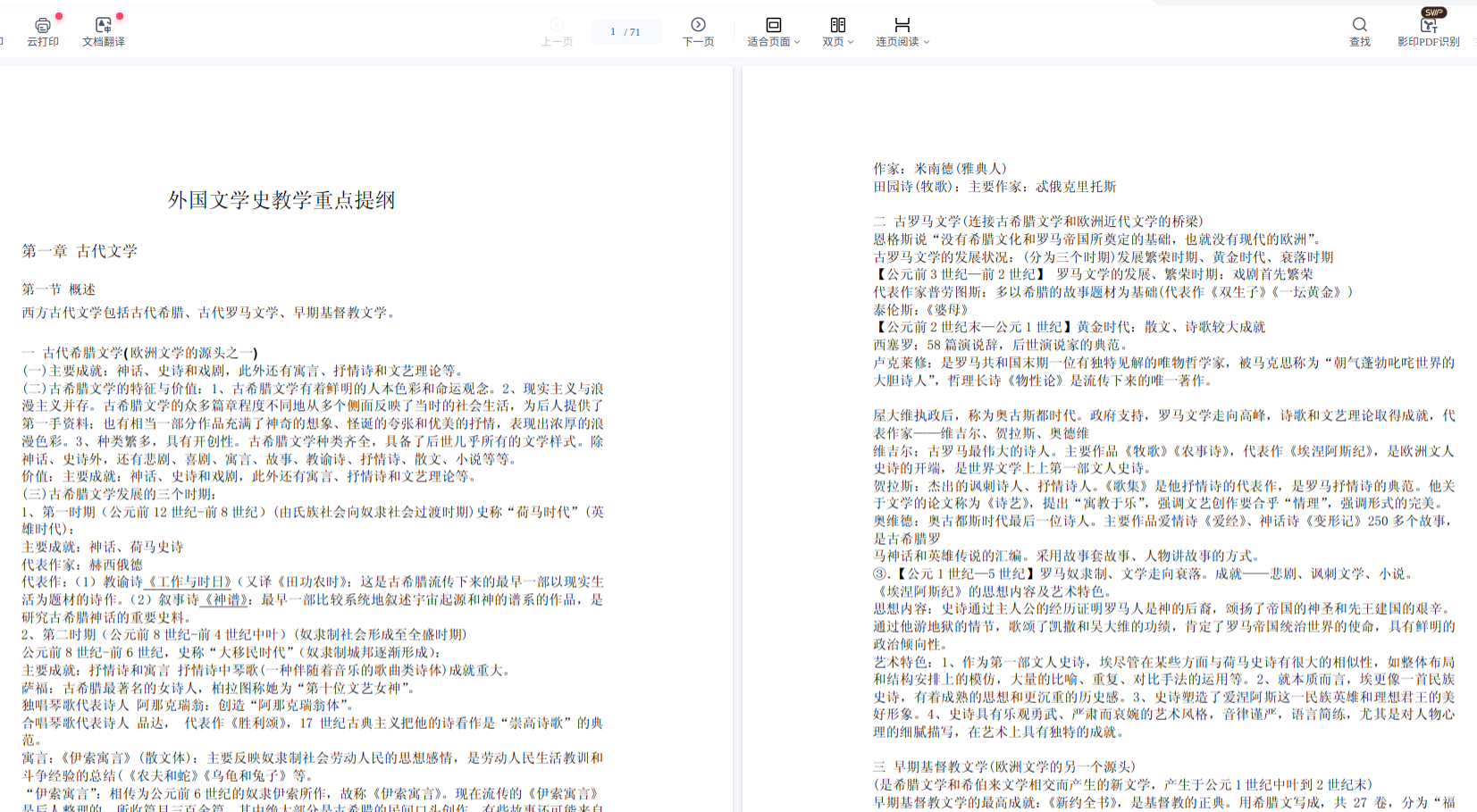This screenshot has width=1477, height=812.
Task: Click the continuous reading (连页阅读) icon
Action: coord(902,25)
